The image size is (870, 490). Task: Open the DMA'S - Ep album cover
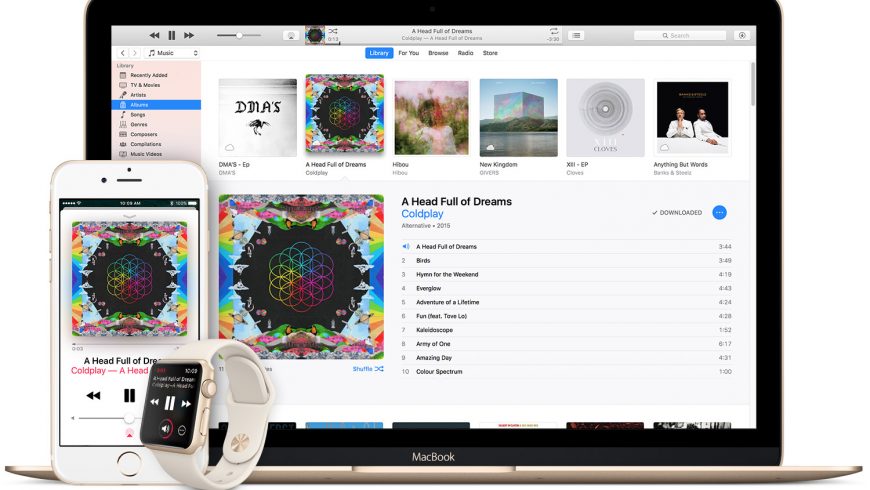coord(257,118)
